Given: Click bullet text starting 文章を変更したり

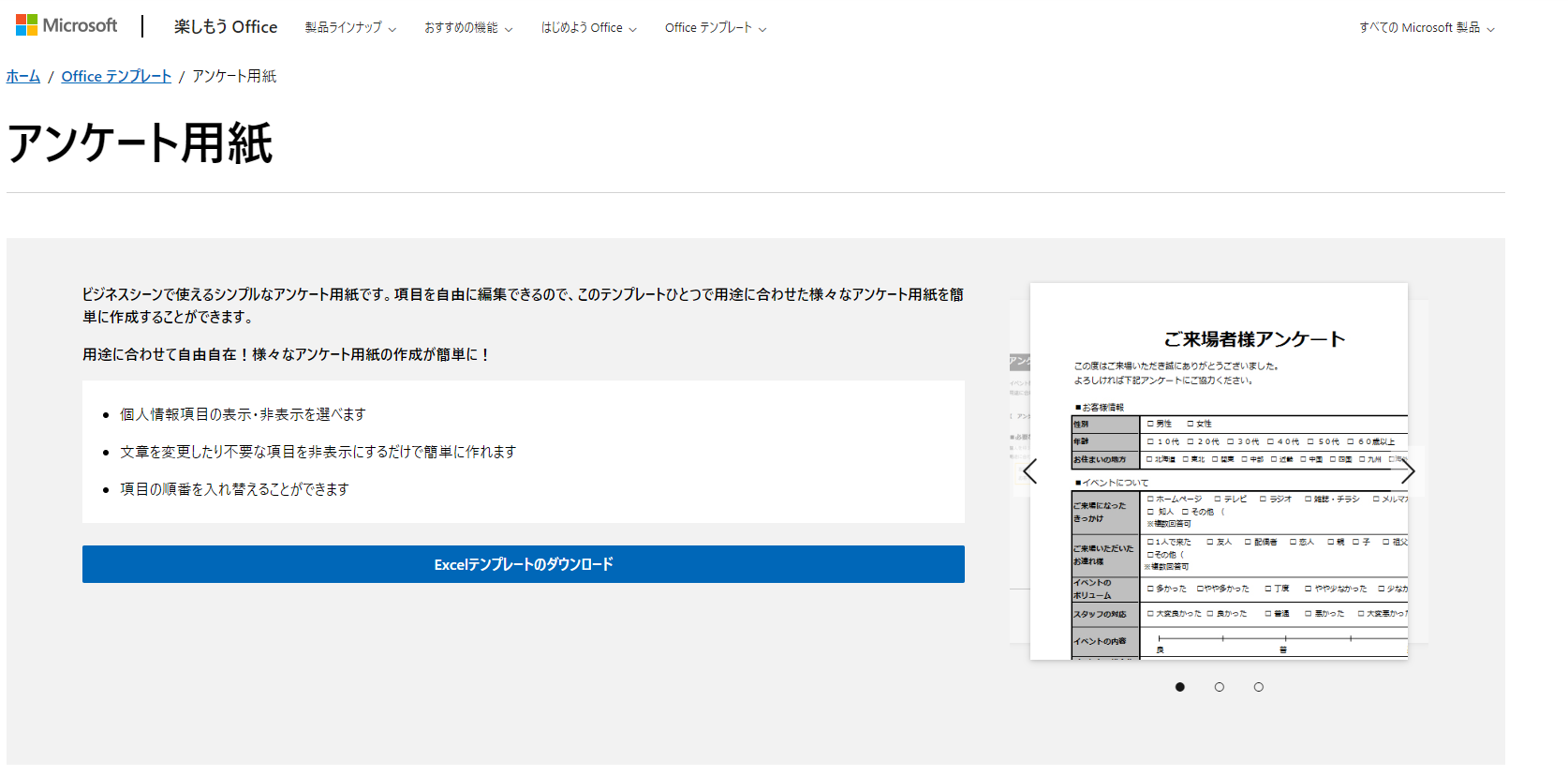Looking at the screenshot, I should click(x=318, y=452).
